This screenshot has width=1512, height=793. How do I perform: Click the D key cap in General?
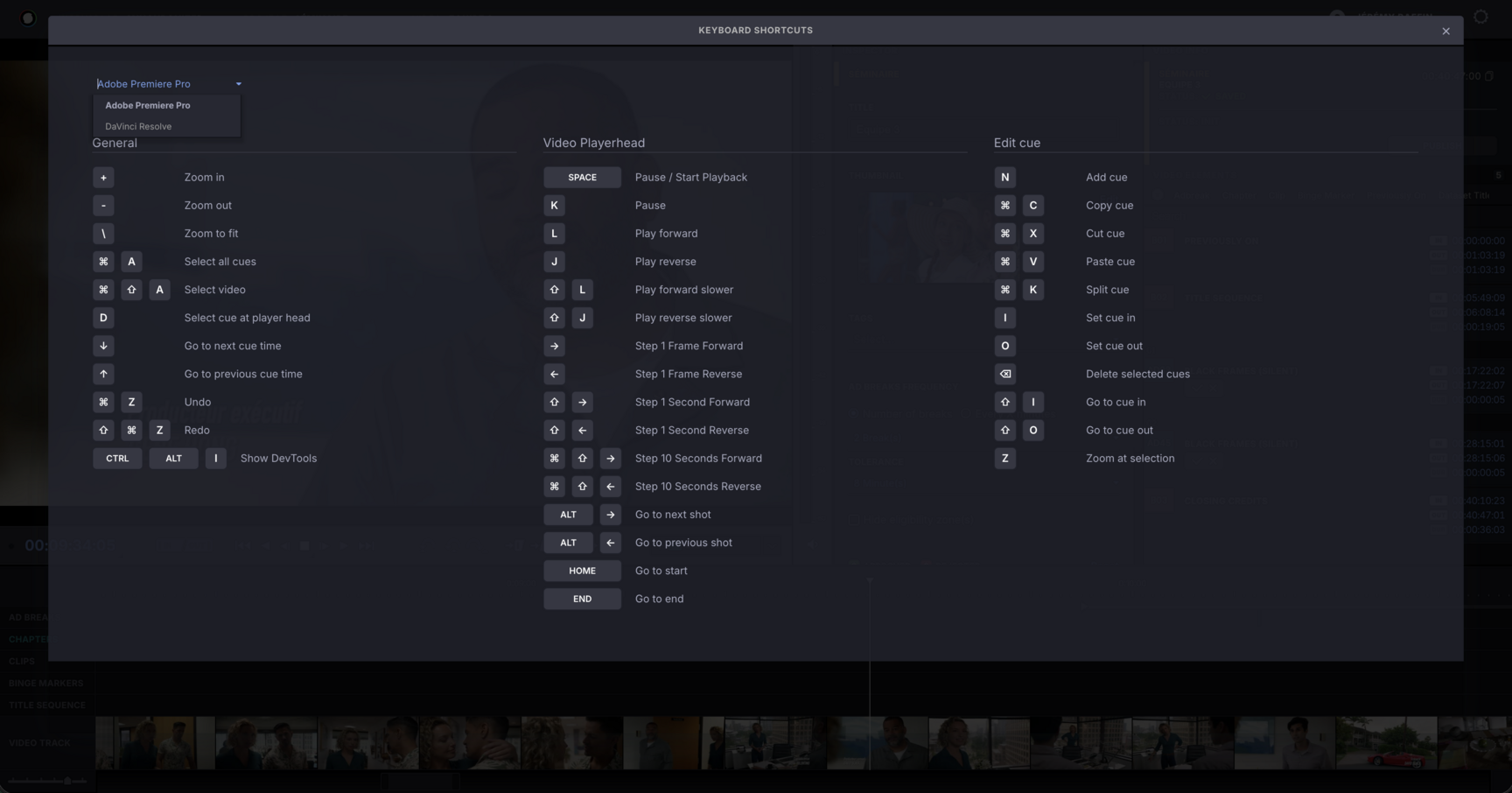pyautogui.click(x=103, y=318)
